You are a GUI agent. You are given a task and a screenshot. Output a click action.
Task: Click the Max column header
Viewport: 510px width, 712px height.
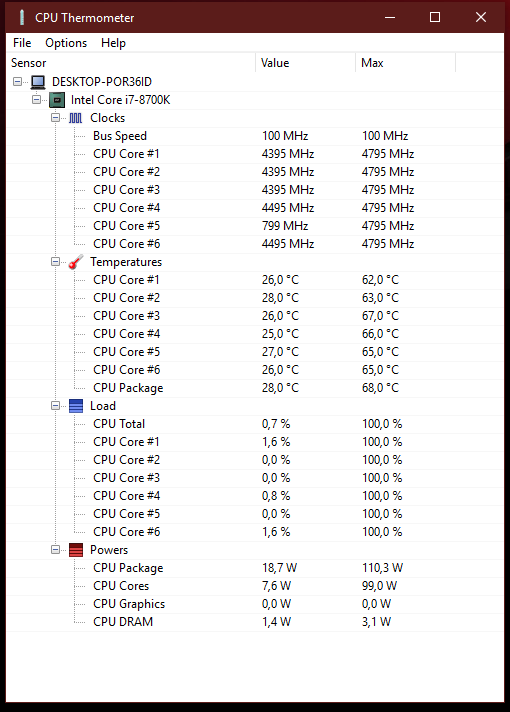click(x=405, y=63)
